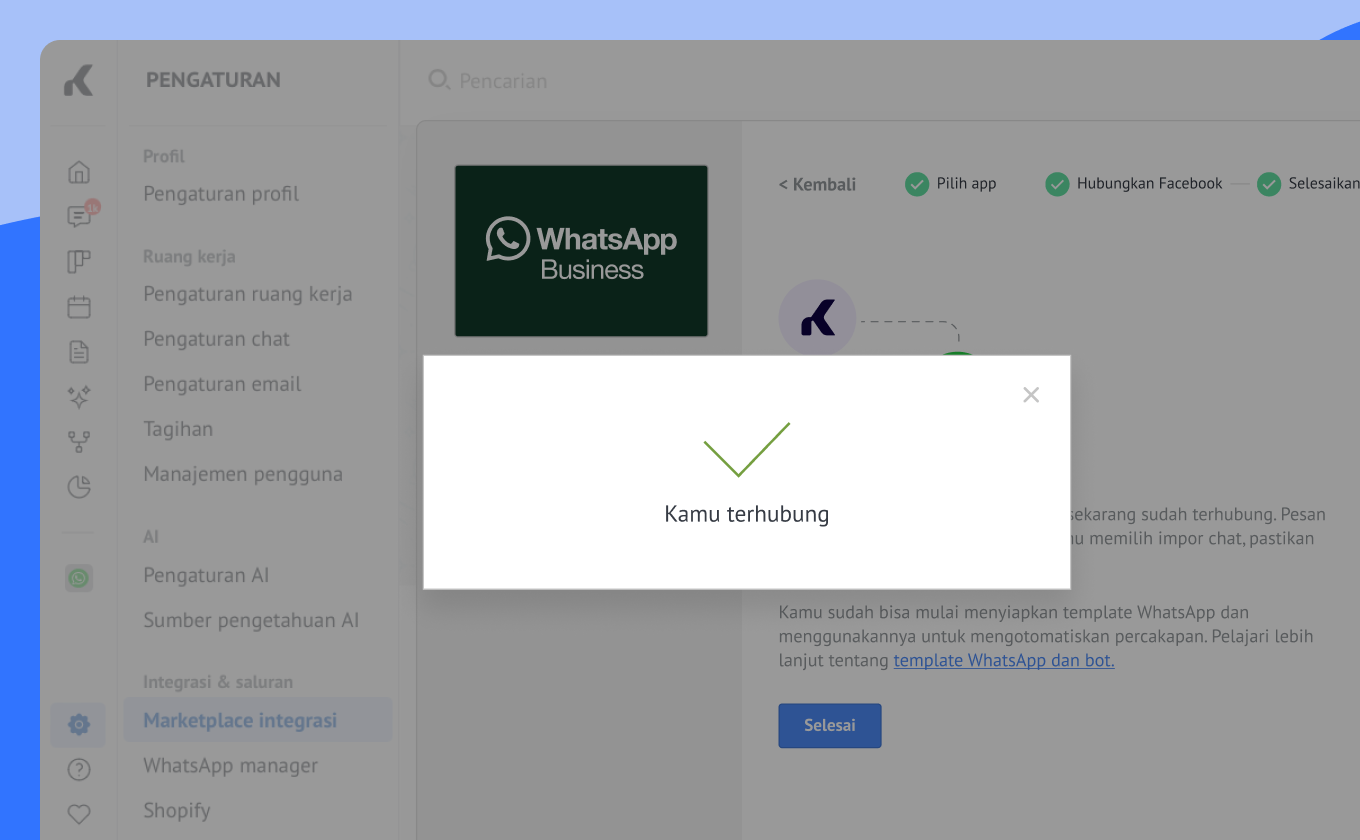The width and height of the screenshot is (1360, 840).
Task: Open chat inbox with notification badge
Action: tap(79, 217)
